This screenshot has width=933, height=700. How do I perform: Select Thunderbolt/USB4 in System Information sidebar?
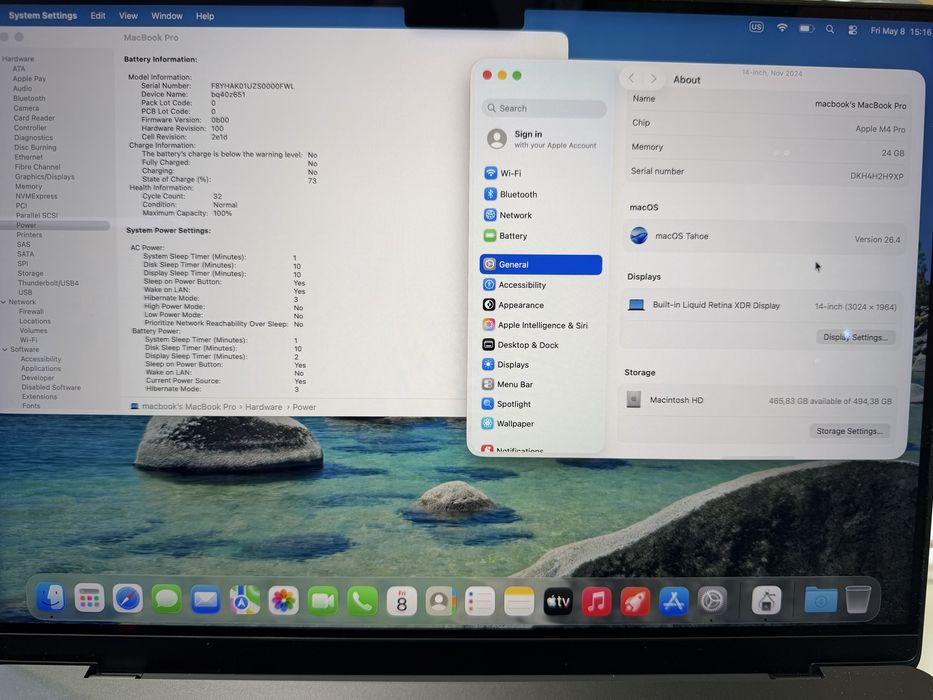point(48,283)
